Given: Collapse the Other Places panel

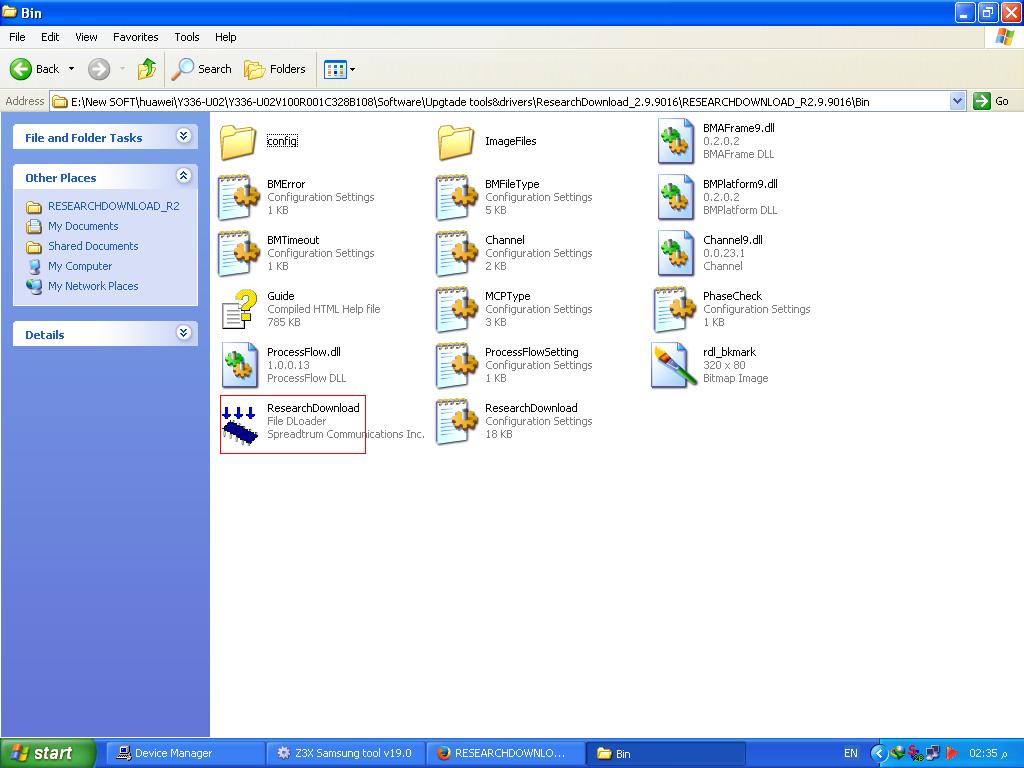Looking at the screenshot, I should click(184, 176).
